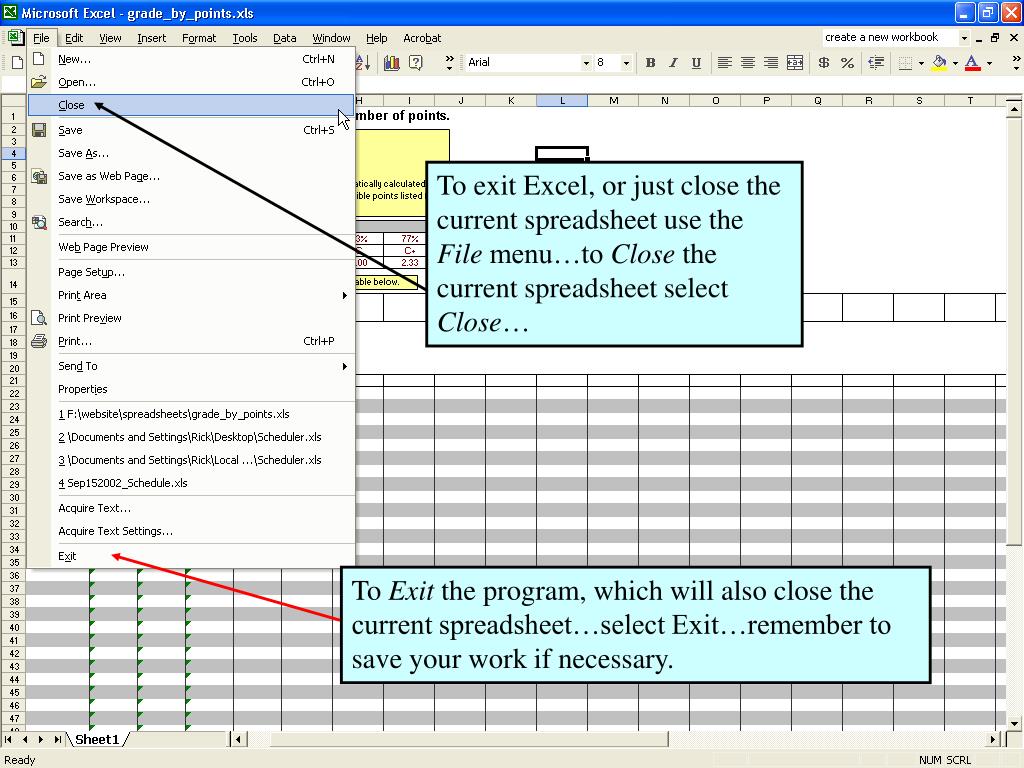Open the Acrobat menu
The width and height of the screenshot is (1024, 768).
pos(422,39)
